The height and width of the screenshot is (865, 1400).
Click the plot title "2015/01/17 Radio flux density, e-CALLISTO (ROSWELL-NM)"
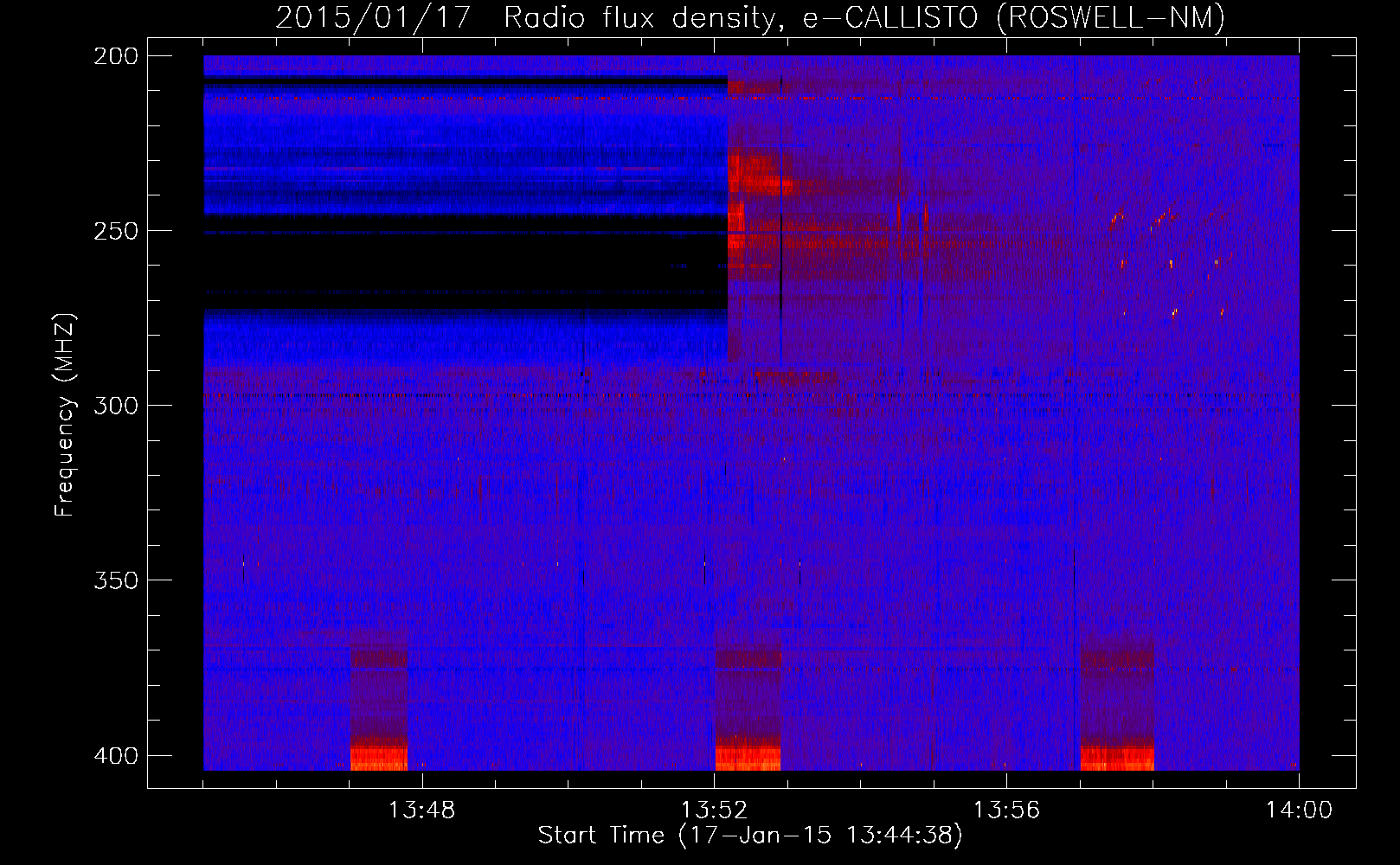coord(749,17)
